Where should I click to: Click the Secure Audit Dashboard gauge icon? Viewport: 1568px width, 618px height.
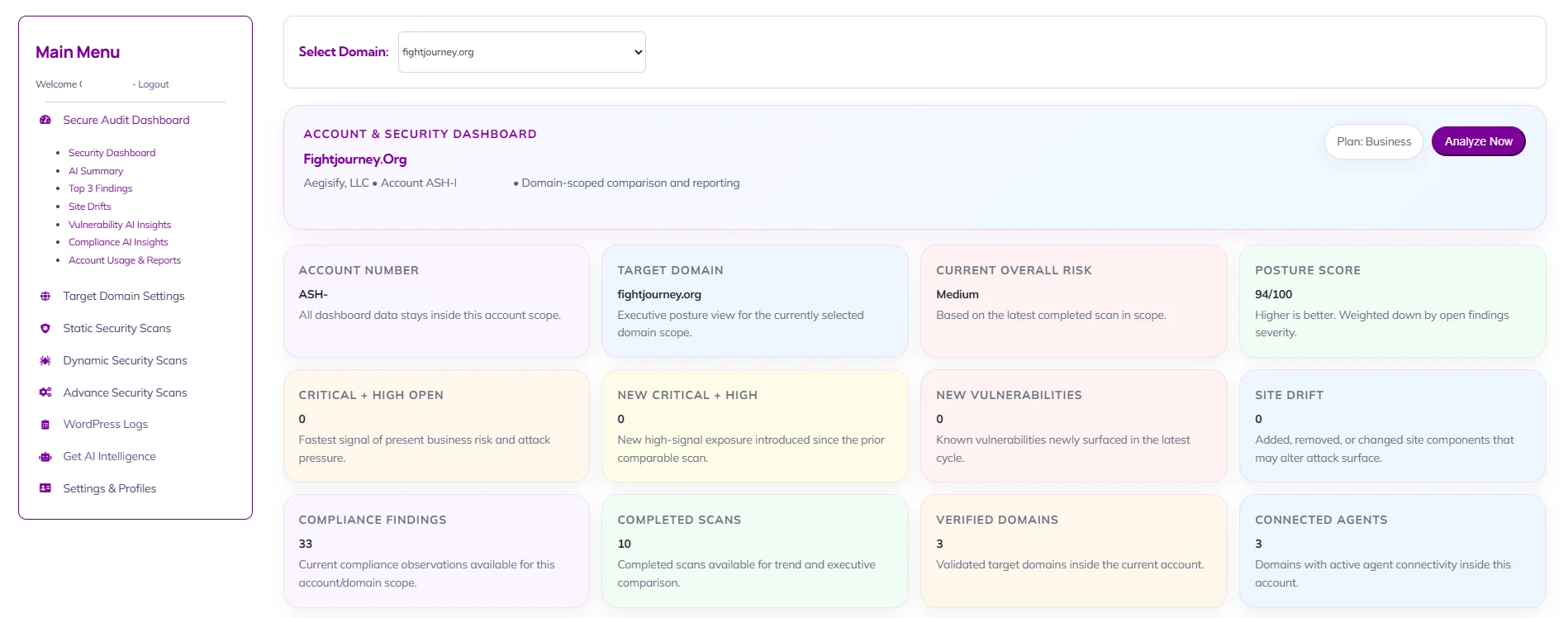[x=45, y=120]
